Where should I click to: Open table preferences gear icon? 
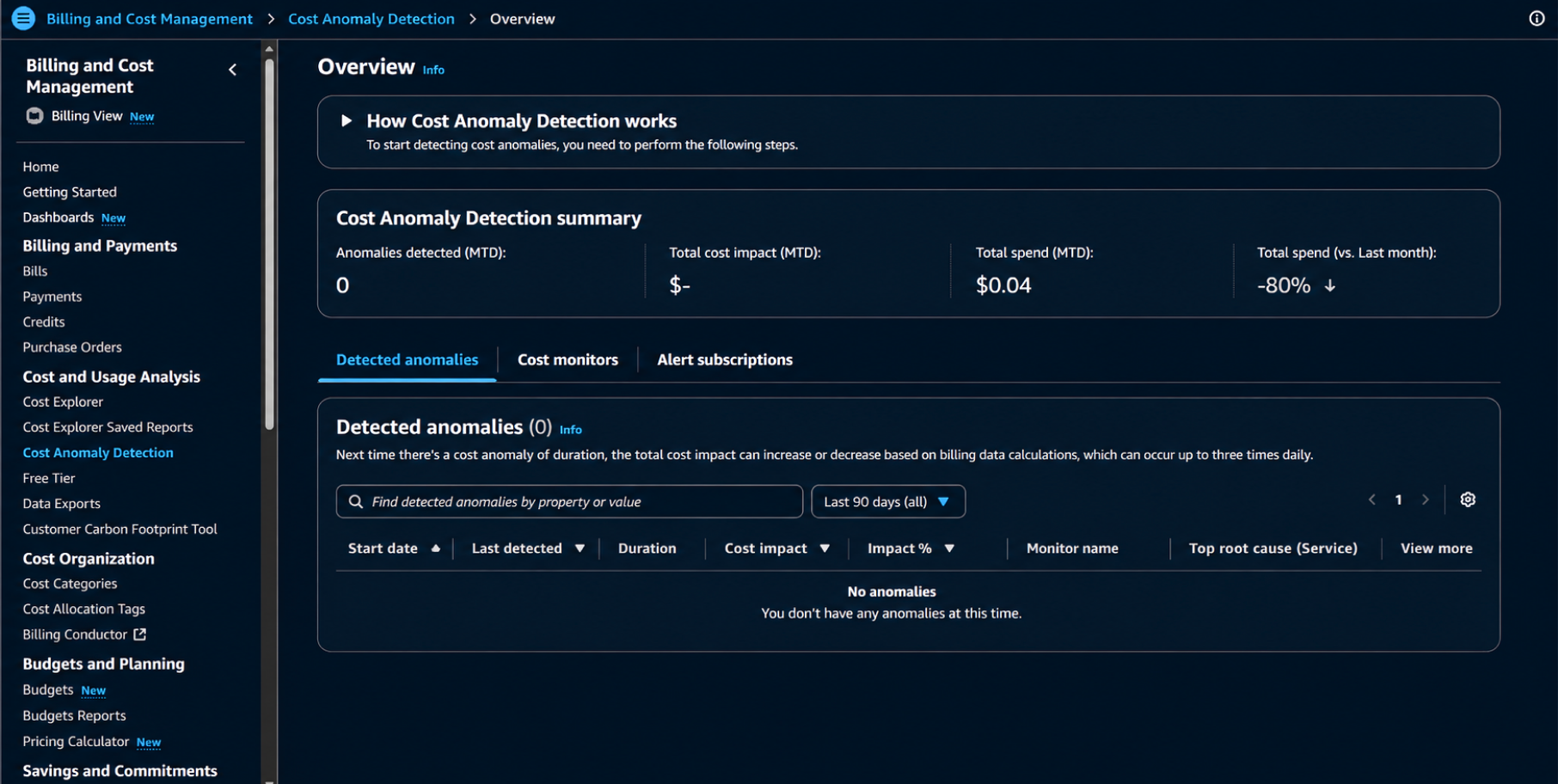[x=1468, y=499]
